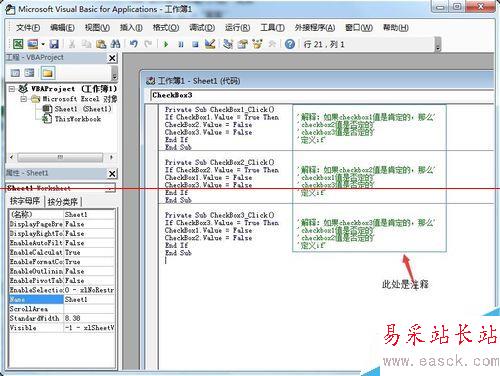Image resolution: width=500 pixels, height=376 pixels.
Task: Open the CheckBox3 object dropdown
Action: pyautogui.click(x=322, y=95)
